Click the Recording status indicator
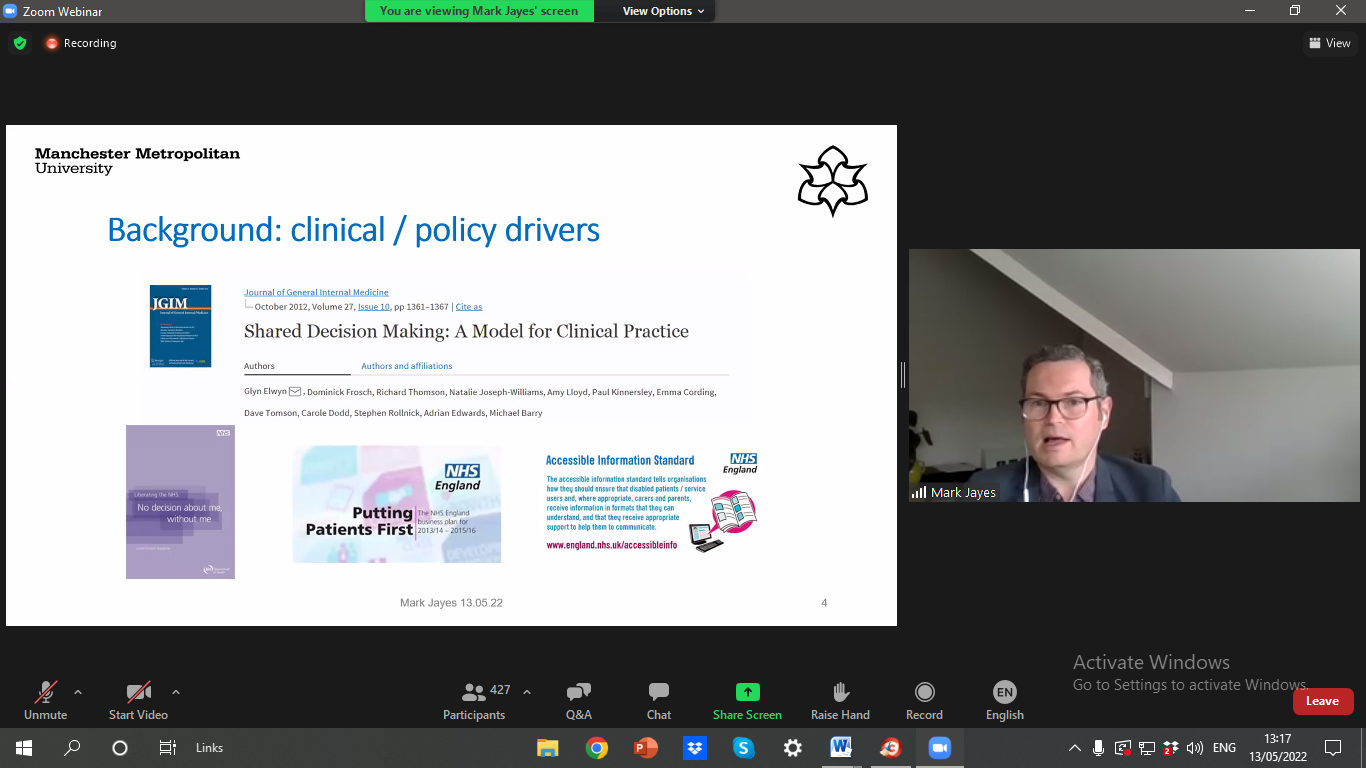This screenshot has height=768, width=1366. pyautogui.click(x=81, y=43)
